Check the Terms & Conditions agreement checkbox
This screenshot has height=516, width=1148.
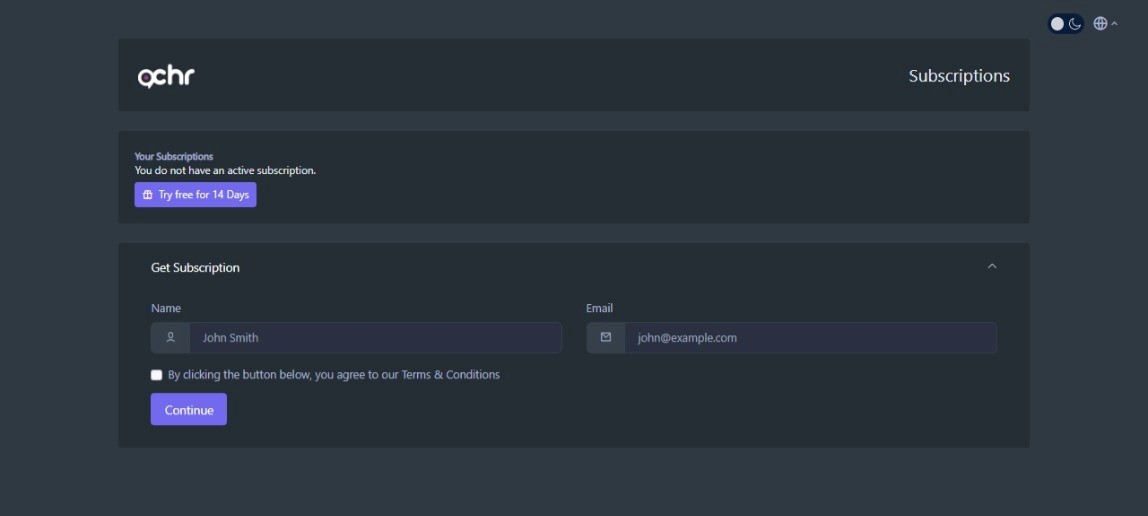click(157, 375)
